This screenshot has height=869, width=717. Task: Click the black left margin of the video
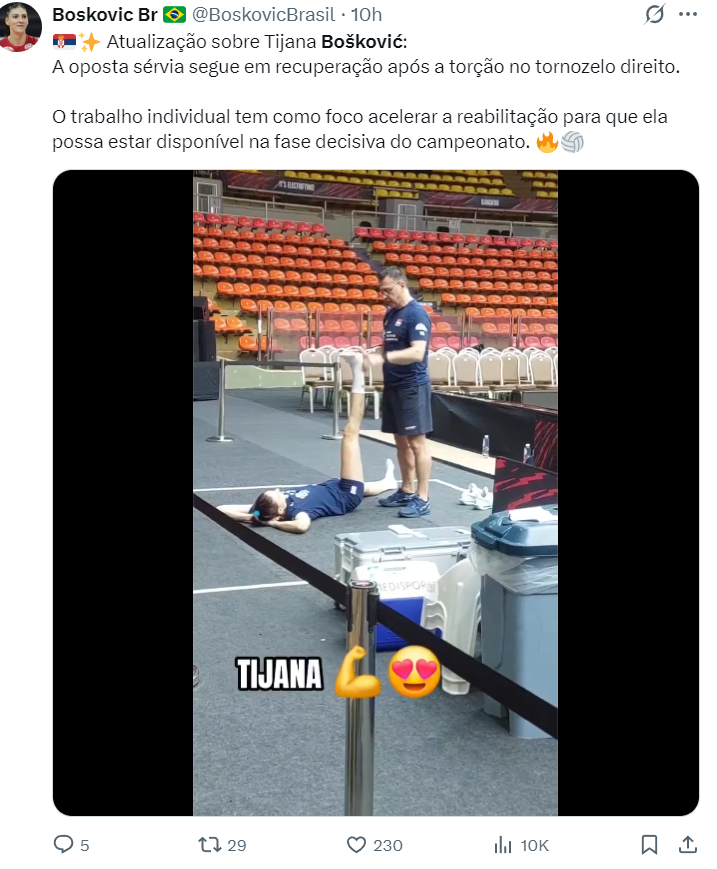(123, 493)
